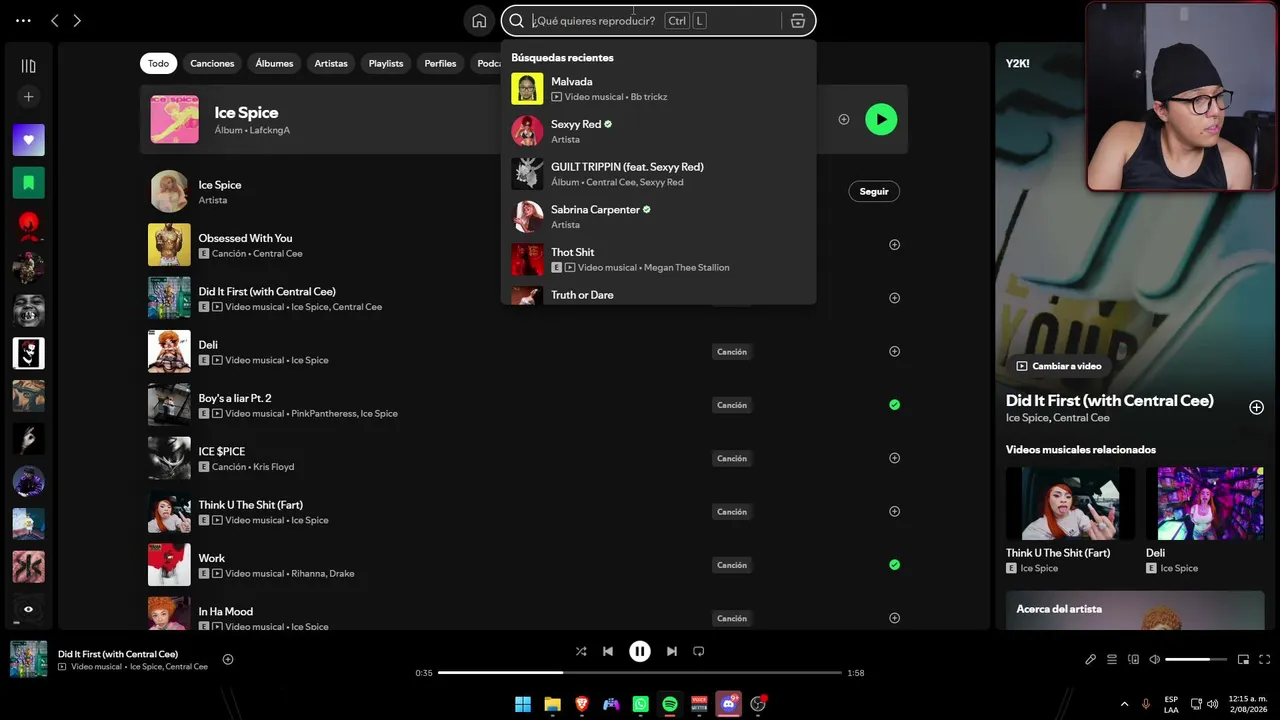Screen dimensions: 1280x720
Task: Follow Ice Spice with Seguir button
Action: pos(874,191)
